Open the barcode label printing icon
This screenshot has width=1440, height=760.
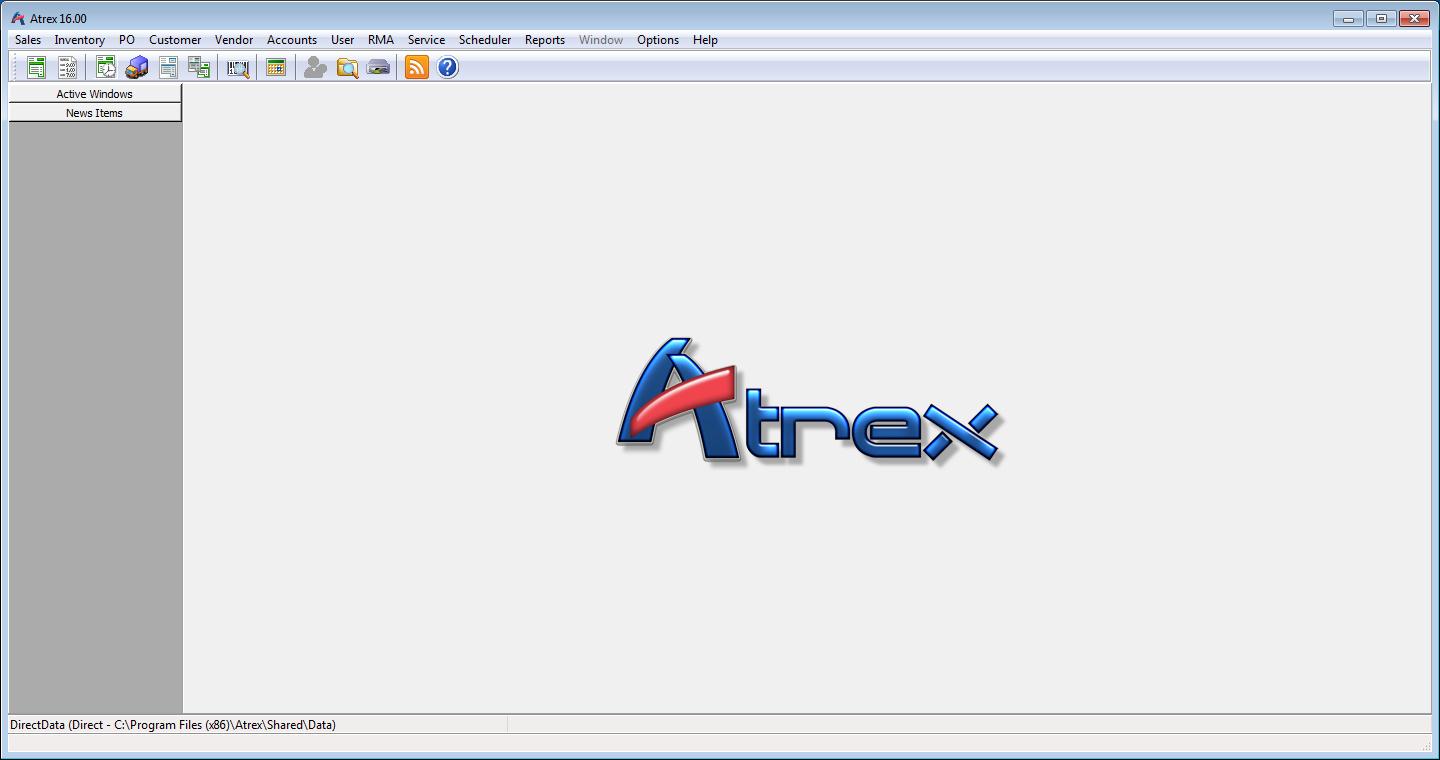coord(236,66)
